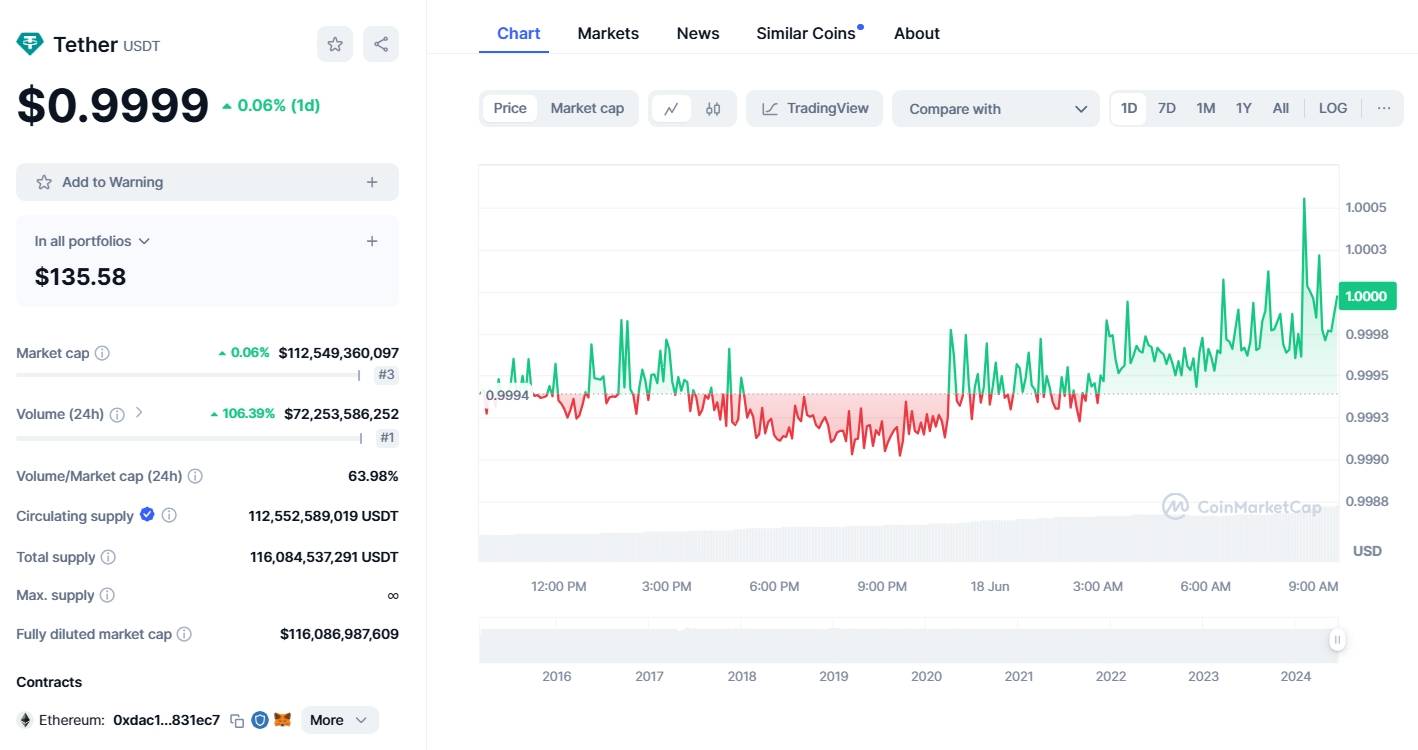
Task: Click the Tether logo icon
Action: tap(30, 44)
